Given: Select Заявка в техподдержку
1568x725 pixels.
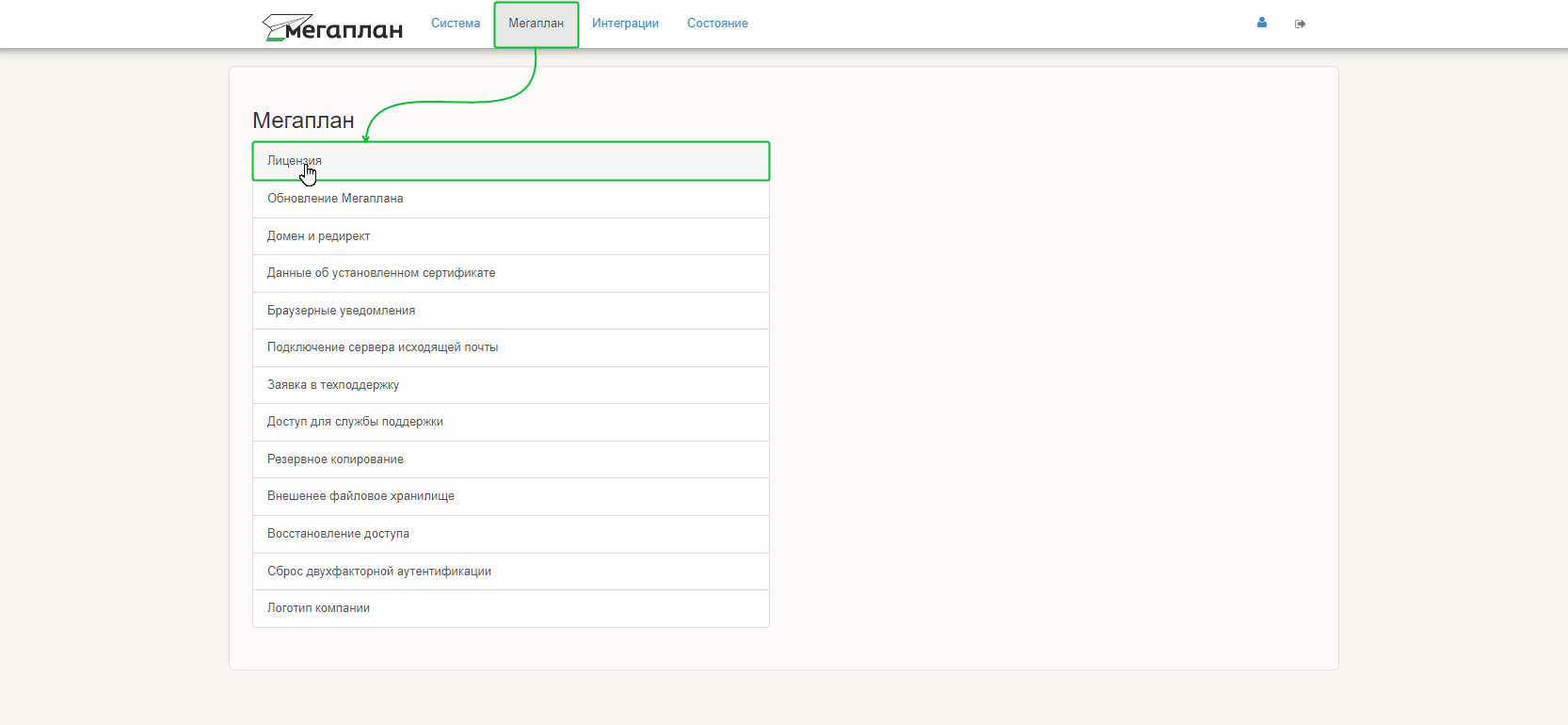Looking at the screenshot, I should click(511, 385).
